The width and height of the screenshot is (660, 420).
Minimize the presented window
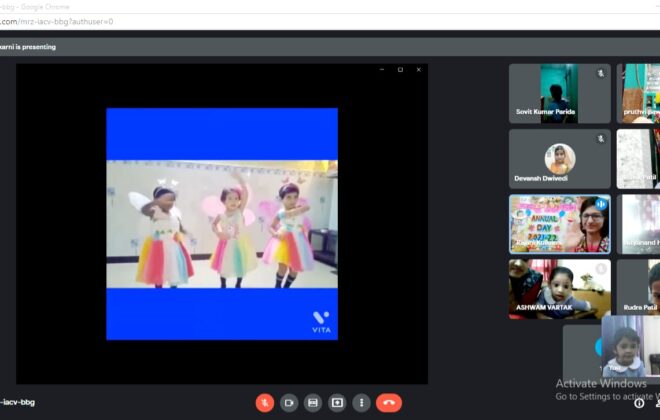click(382, 70)
